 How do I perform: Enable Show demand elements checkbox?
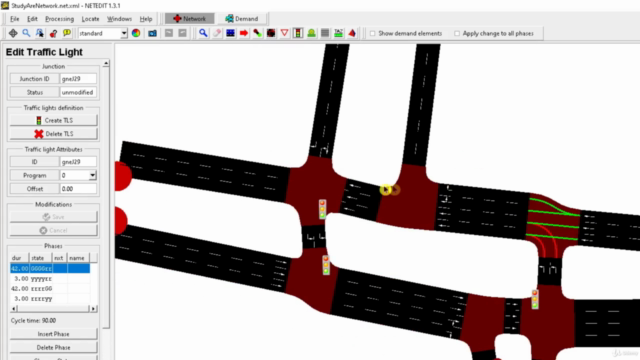click(373, 33)
